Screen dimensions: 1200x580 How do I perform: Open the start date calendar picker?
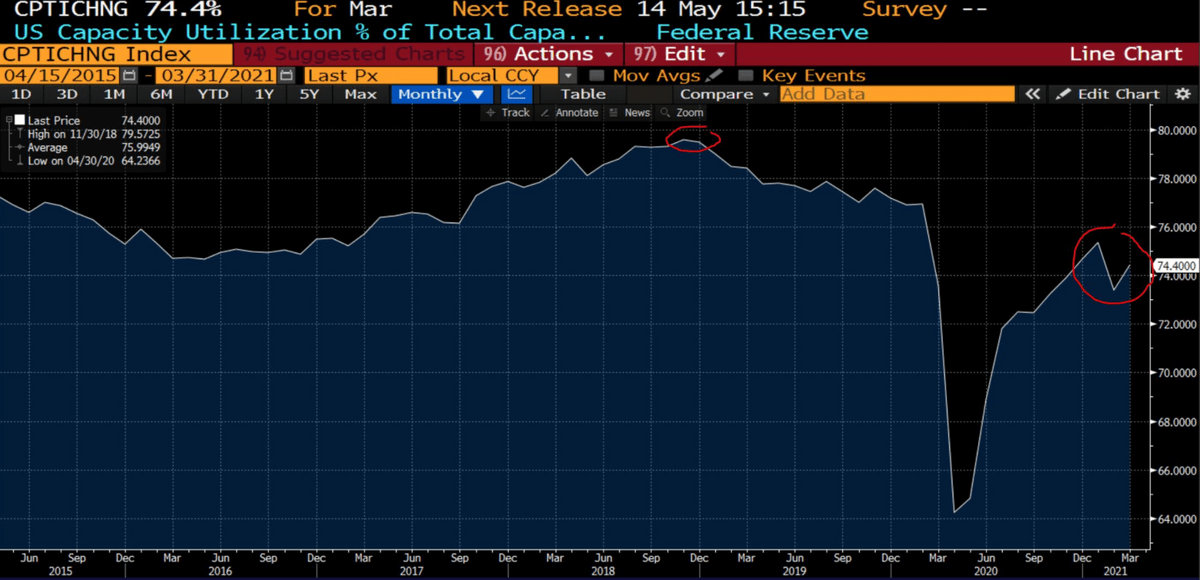(x=130, y=75)
